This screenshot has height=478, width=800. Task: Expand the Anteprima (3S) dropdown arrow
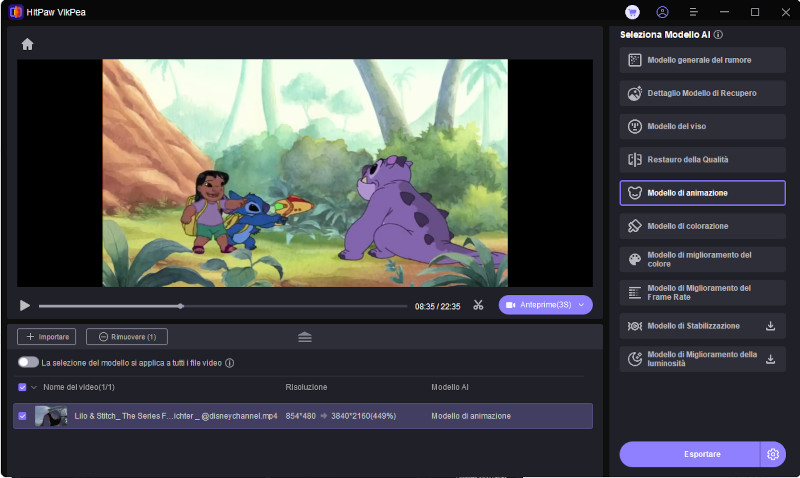[x=582, y=305]
